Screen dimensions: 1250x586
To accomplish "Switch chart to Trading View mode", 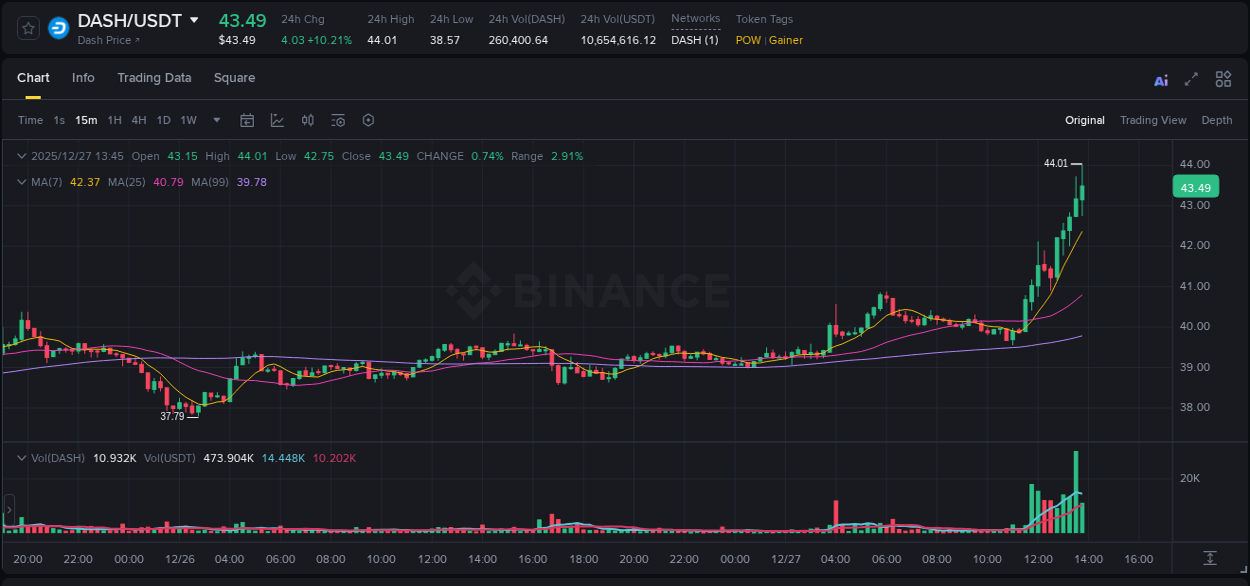I will click(1153, 120).
